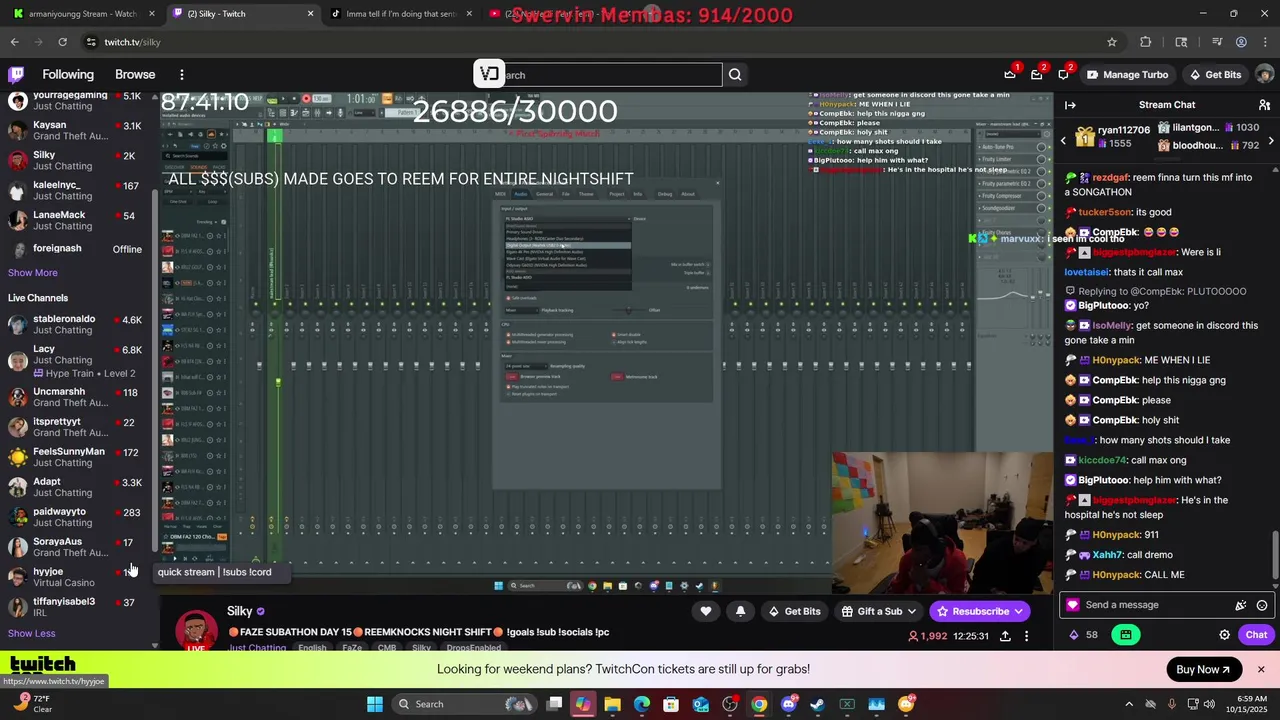Image resolution: width=1280 pixels, height=720 pixels.
Task: Open Kaysan's channel in the sidebar
Action: 80,130
